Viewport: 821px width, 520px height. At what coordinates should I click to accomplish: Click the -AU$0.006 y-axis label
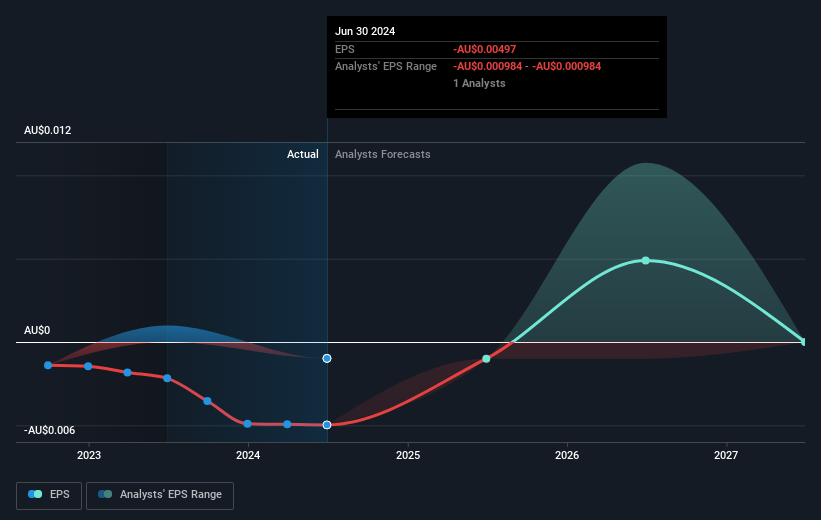pos(49,430)
